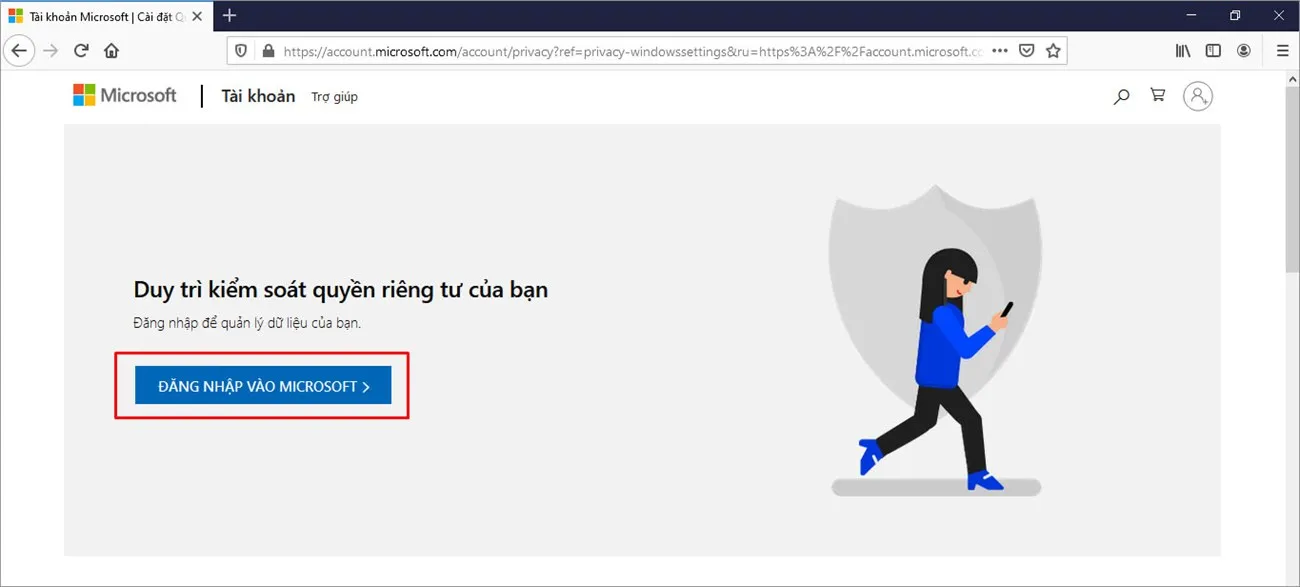Open the Firefox Library icon

(1183, 50)
